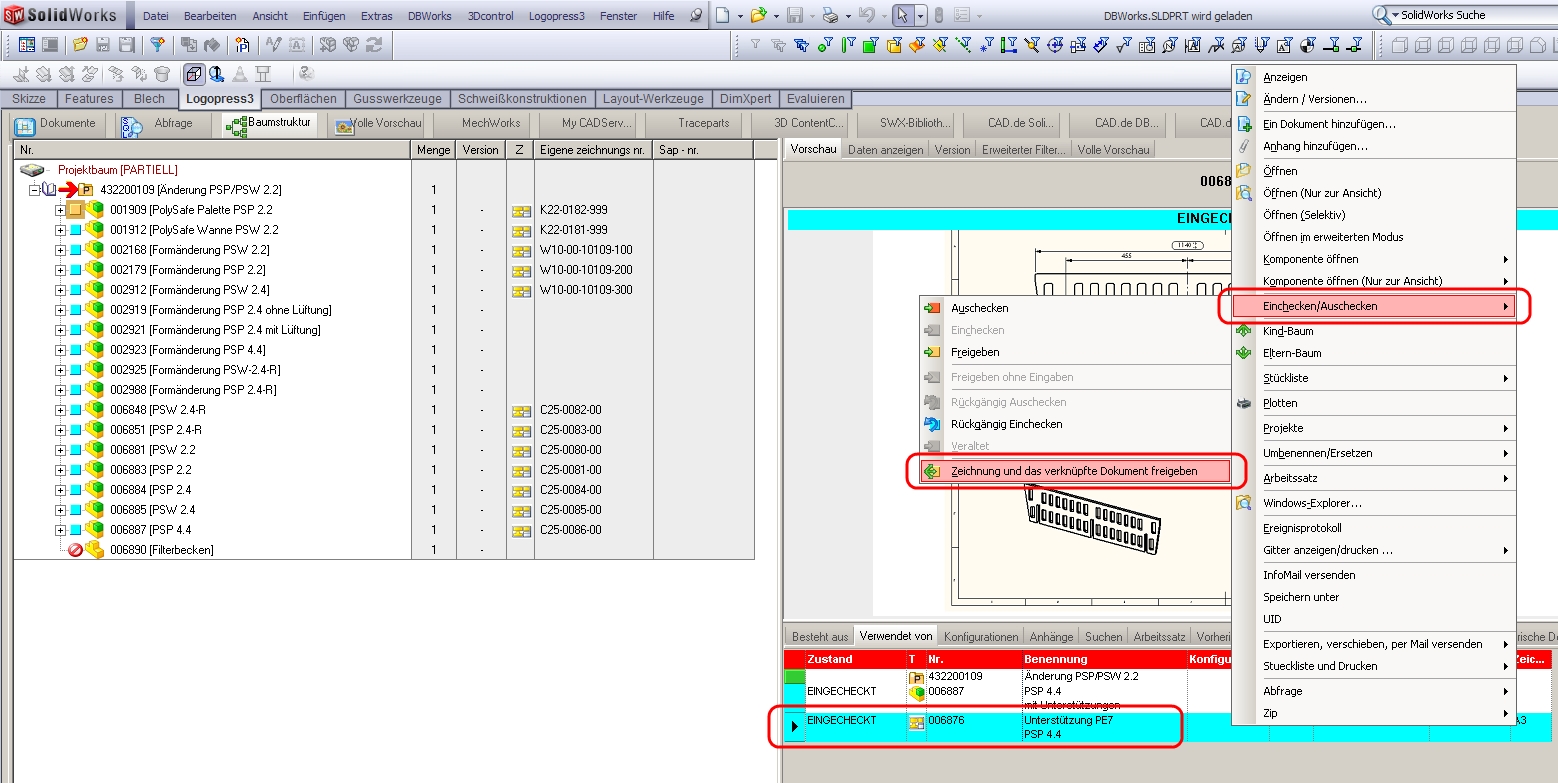The width and height of the screenshot is (1558, 783).
Task: Click the document P icon in DBWorks toolbar
Action: pyautogui.click(x=242, y=45)
